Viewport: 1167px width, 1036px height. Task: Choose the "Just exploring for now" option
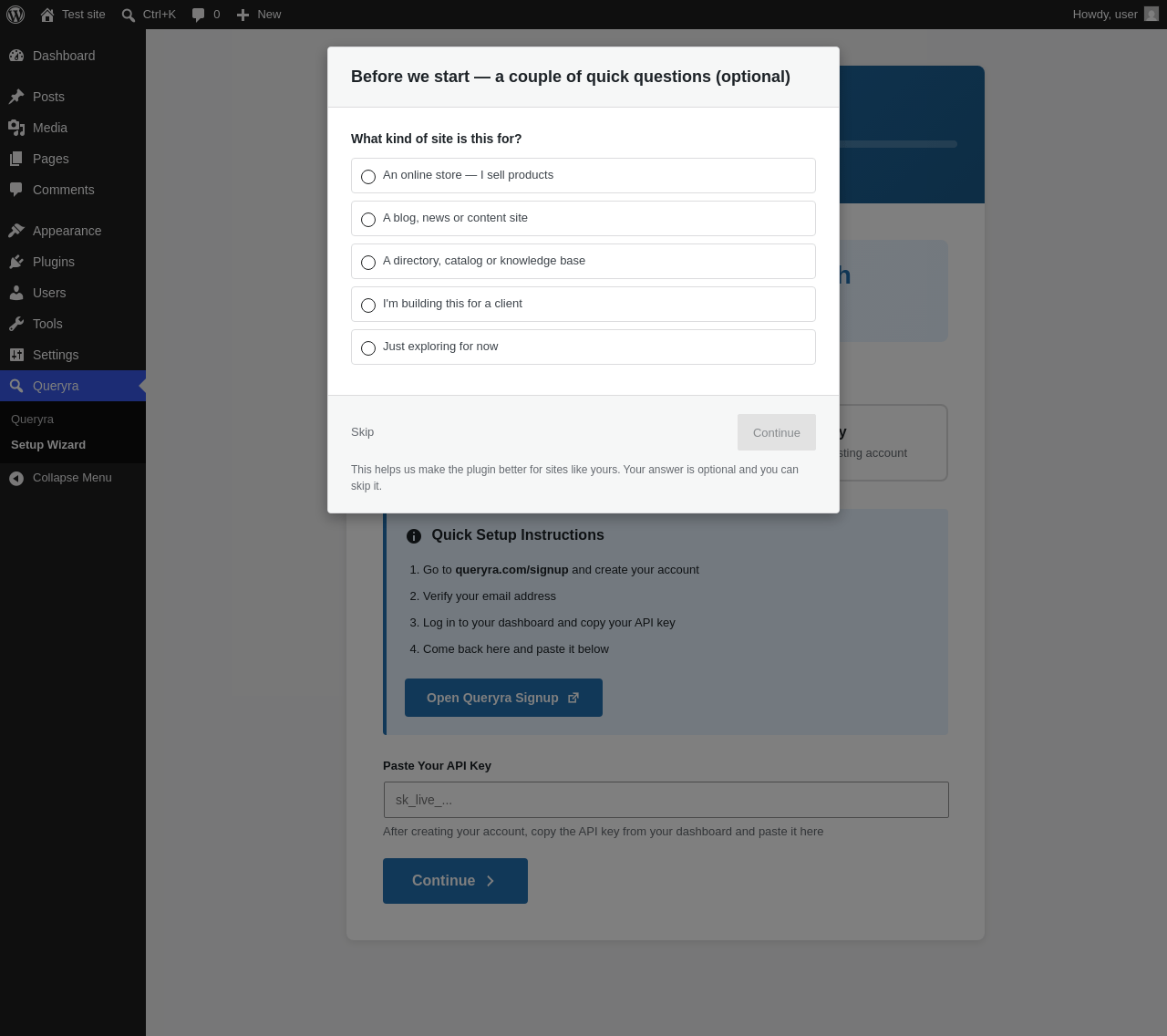pyautogui.click(x=583, y=347)
